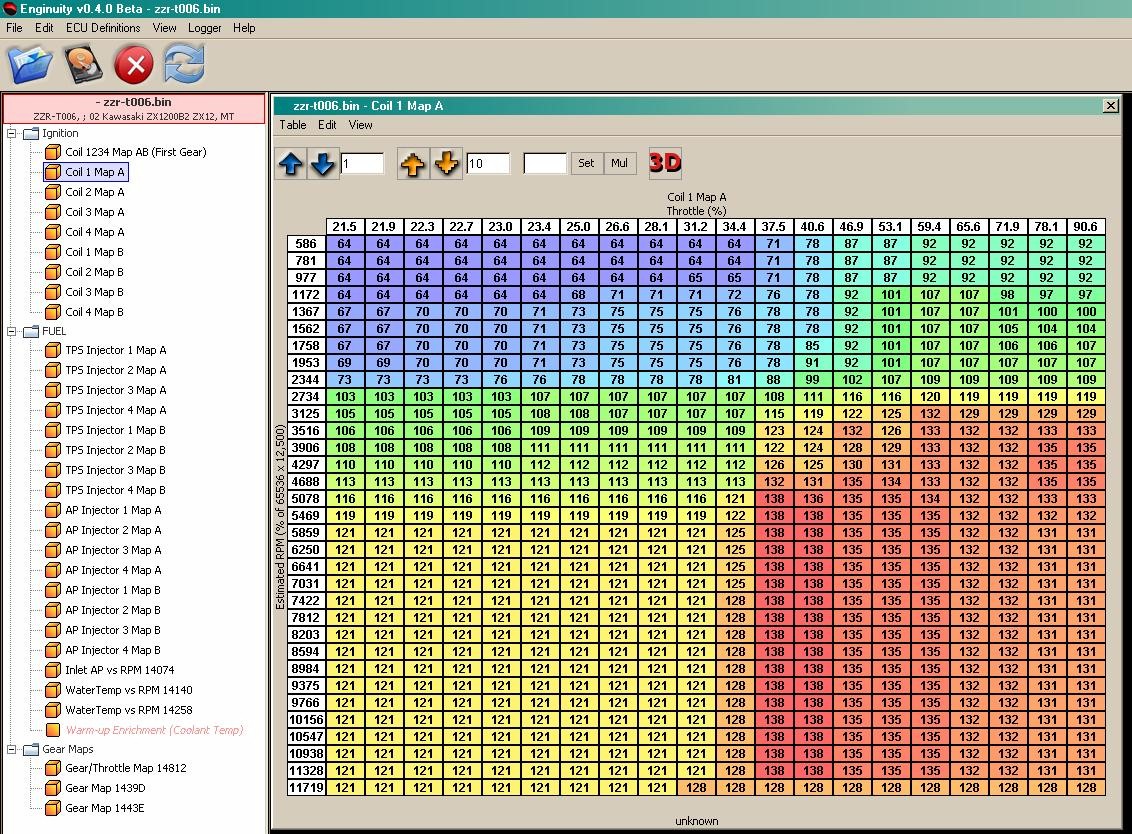
Task: Collapse the Gear Maps tree group
Action: point(12,749)
